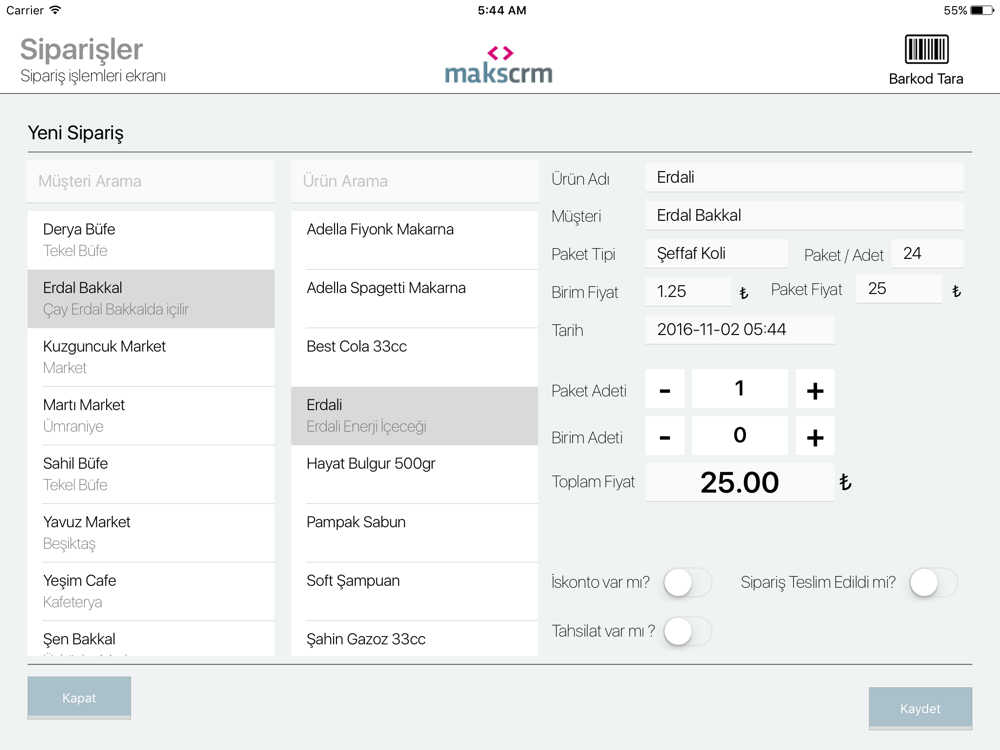The width and height of the screenshot is (1000, 750).
Task: Choose Best Cola 33cc product
Action: [x=415, y=357]
